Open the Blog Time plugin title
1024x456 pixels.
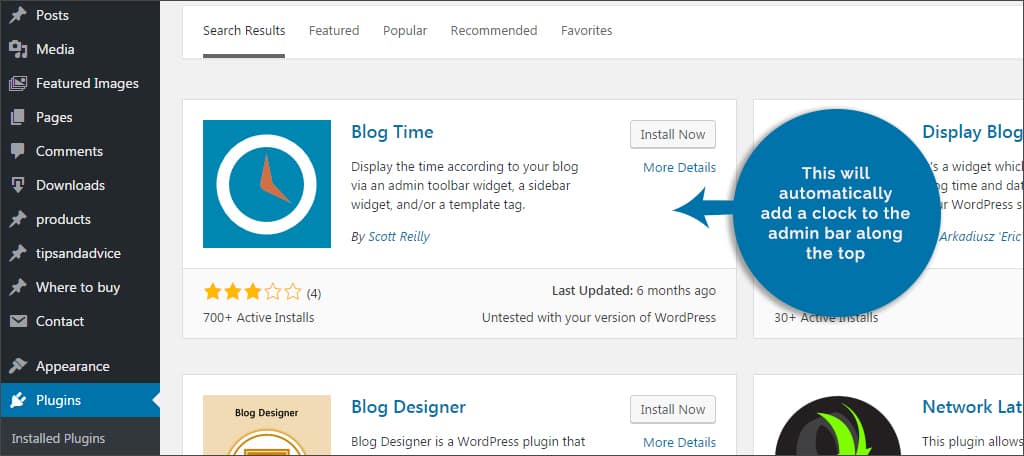click(392, 132)
